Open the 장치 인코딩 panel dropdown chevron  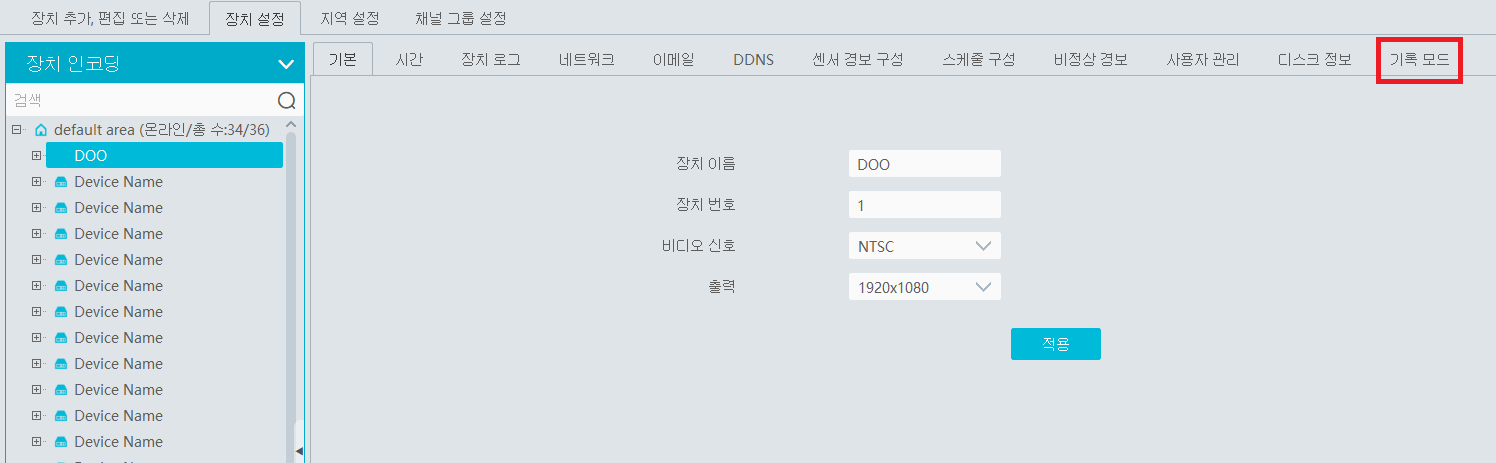coord(286,65)
